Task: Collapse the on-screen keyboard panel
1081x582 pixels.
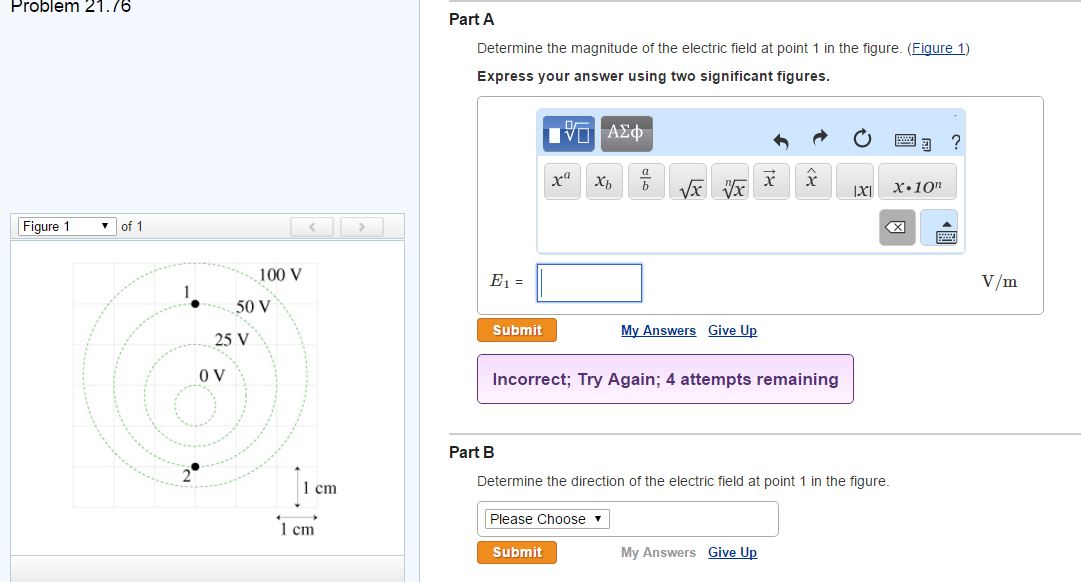Action: coord(939,228)
